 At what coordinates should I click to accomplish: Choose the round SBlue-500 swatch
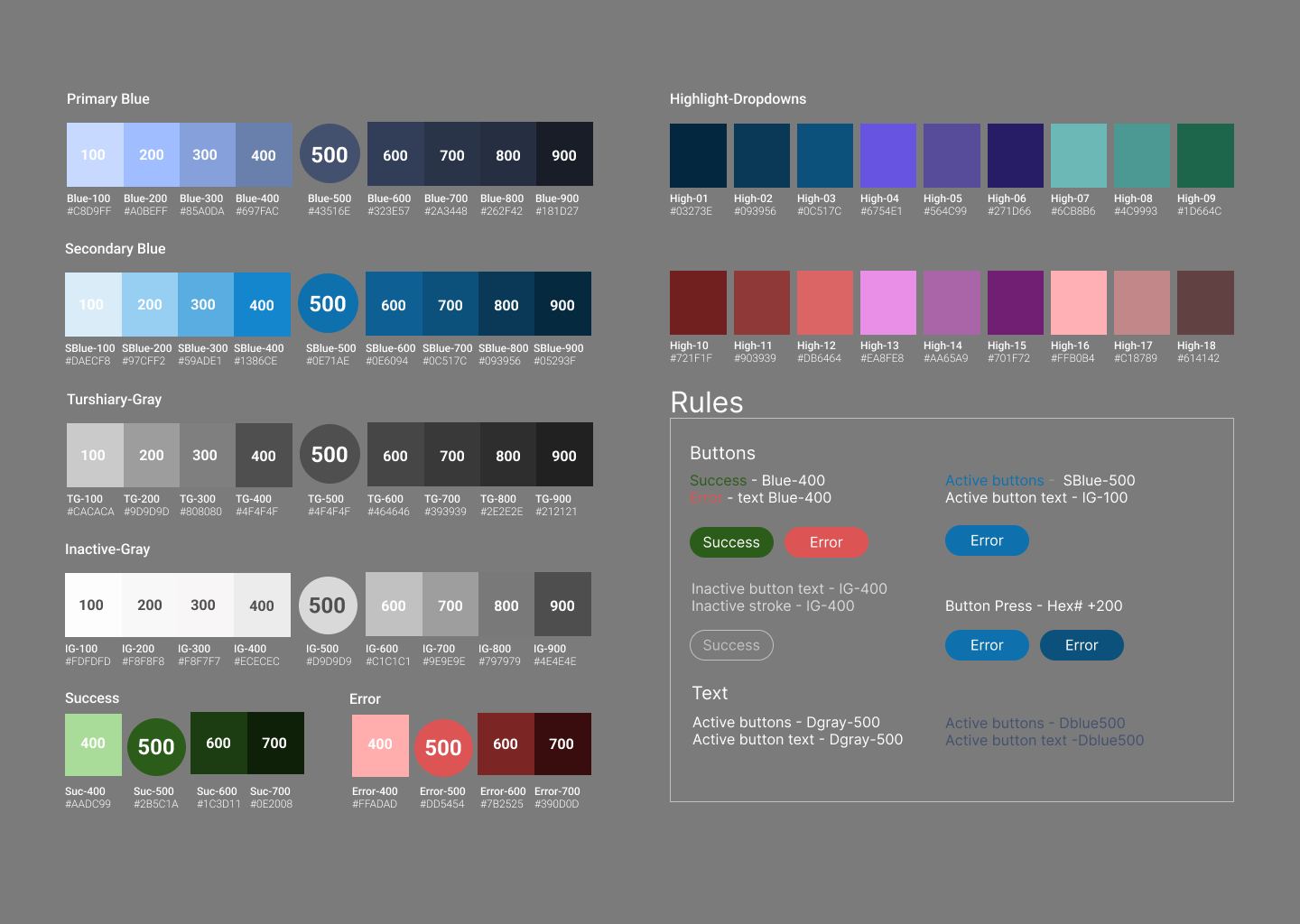[x=328, y=304]
